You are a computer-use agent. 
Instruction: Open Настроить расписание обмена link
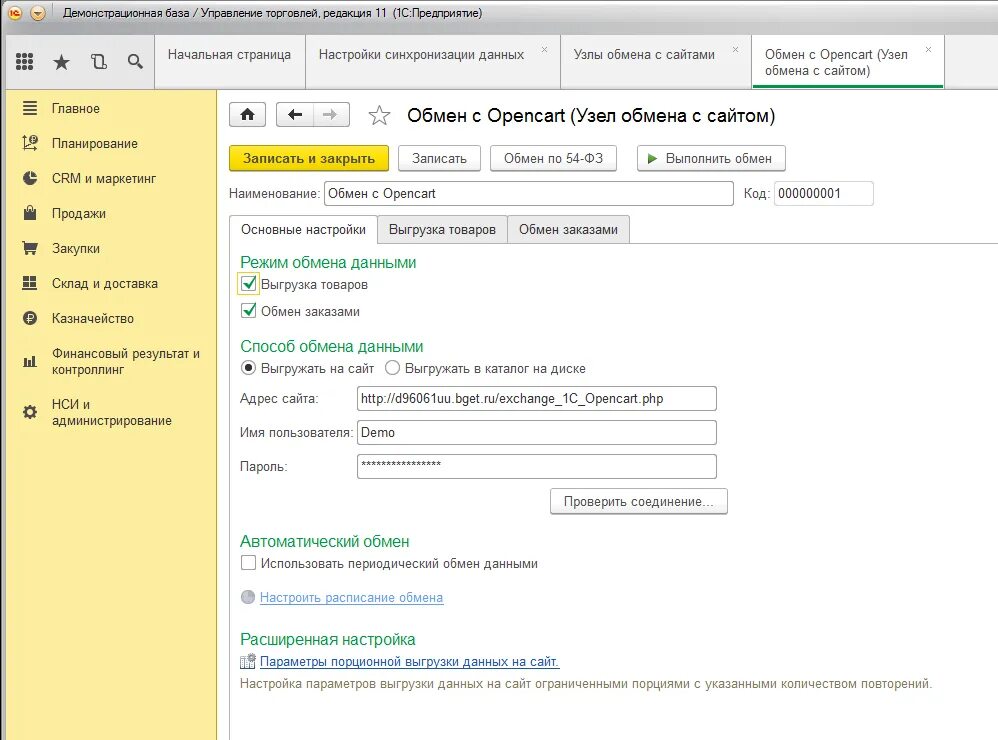[351, 597]
